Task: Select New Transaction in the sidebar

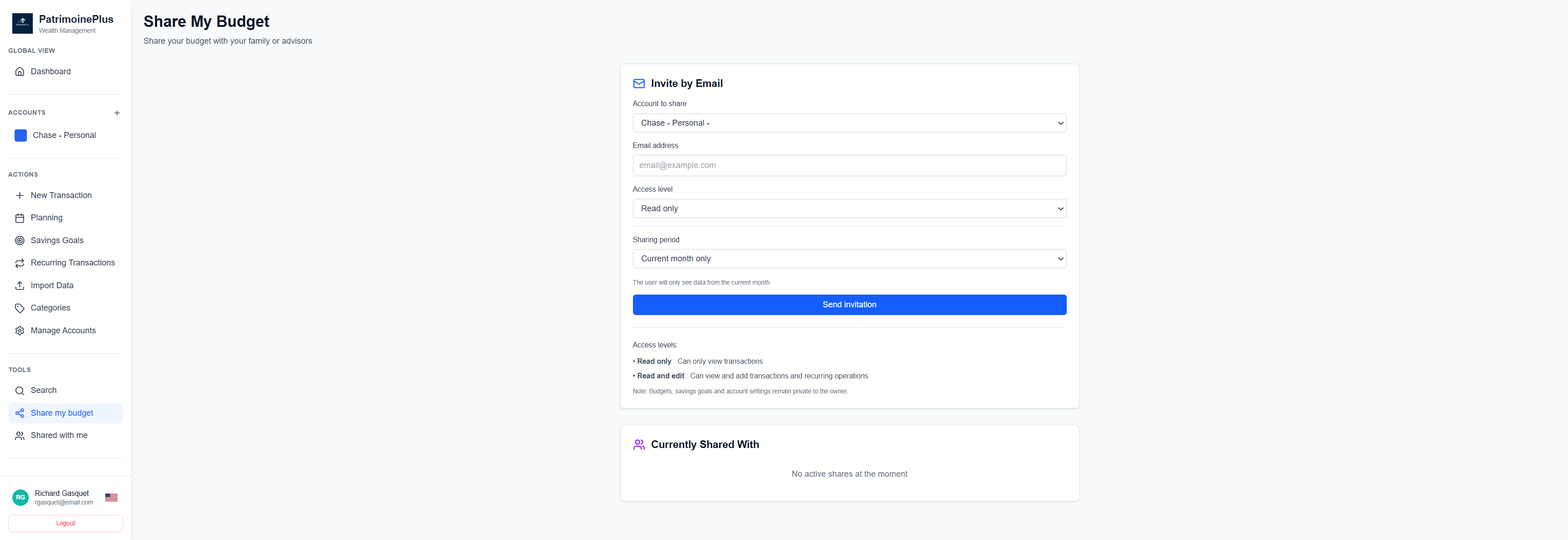Action: click(x=61, y=195)
